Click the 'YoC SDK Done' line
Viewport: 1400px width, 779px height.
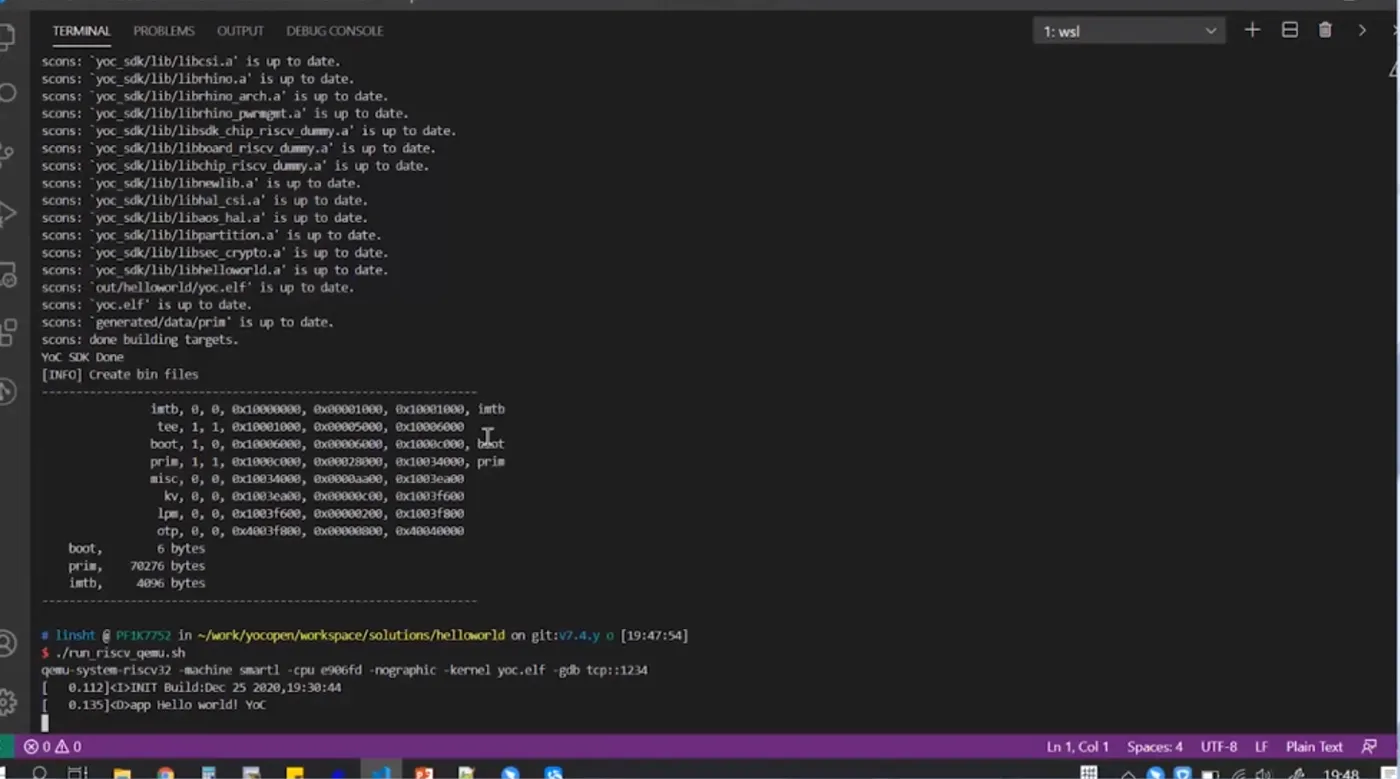tap(82, 357)
